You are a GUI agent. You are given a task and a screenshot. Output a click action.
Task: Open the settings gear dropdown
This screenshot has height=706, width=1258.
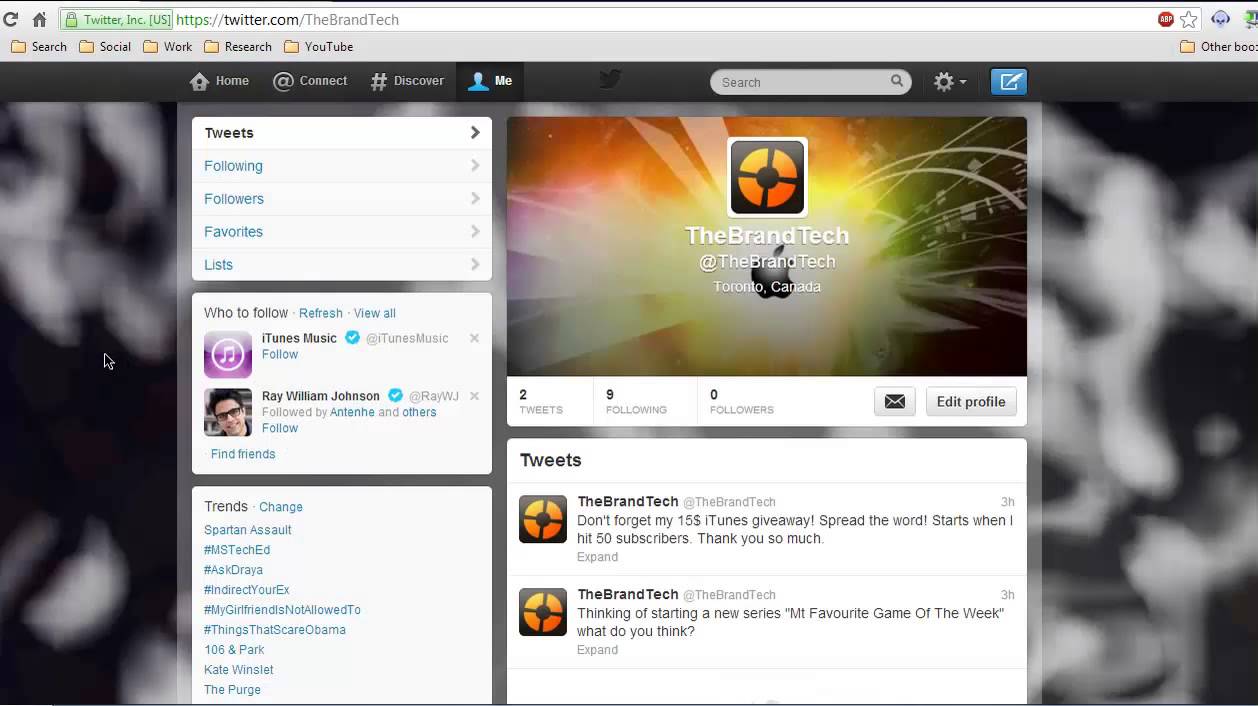950,82
